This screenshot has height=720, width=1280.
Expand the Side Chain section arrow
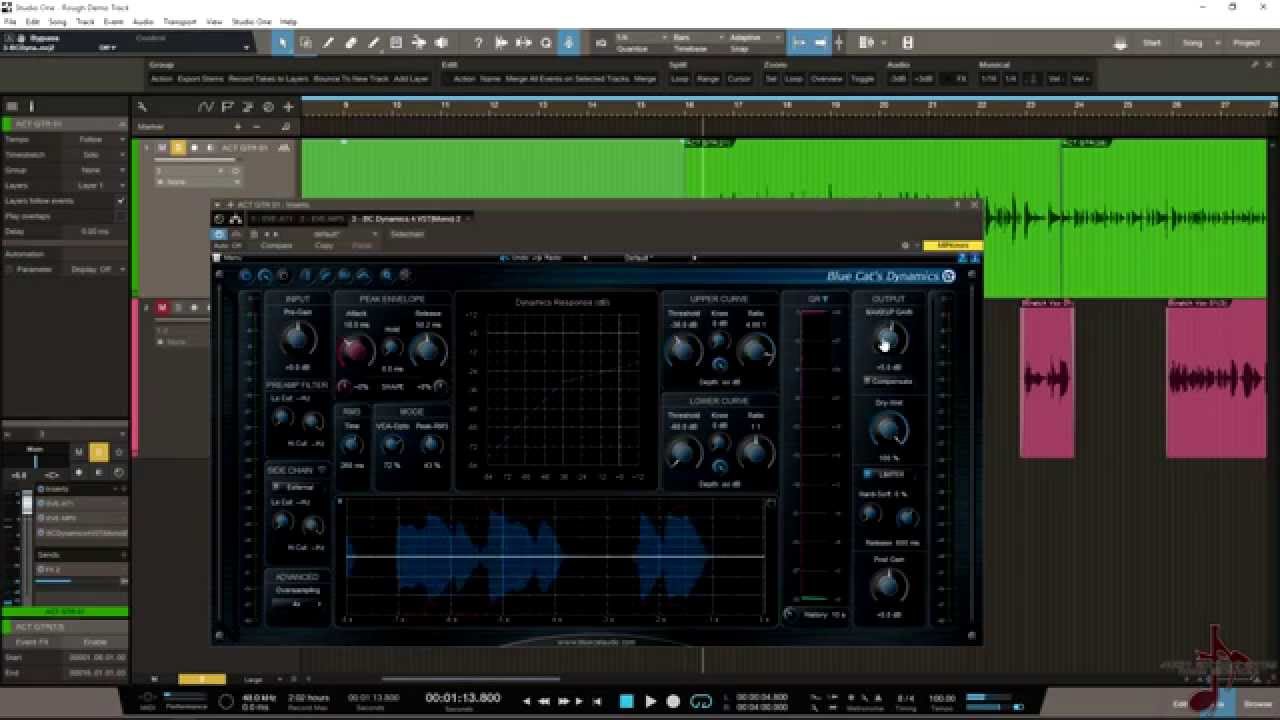(x=322, y=470)
